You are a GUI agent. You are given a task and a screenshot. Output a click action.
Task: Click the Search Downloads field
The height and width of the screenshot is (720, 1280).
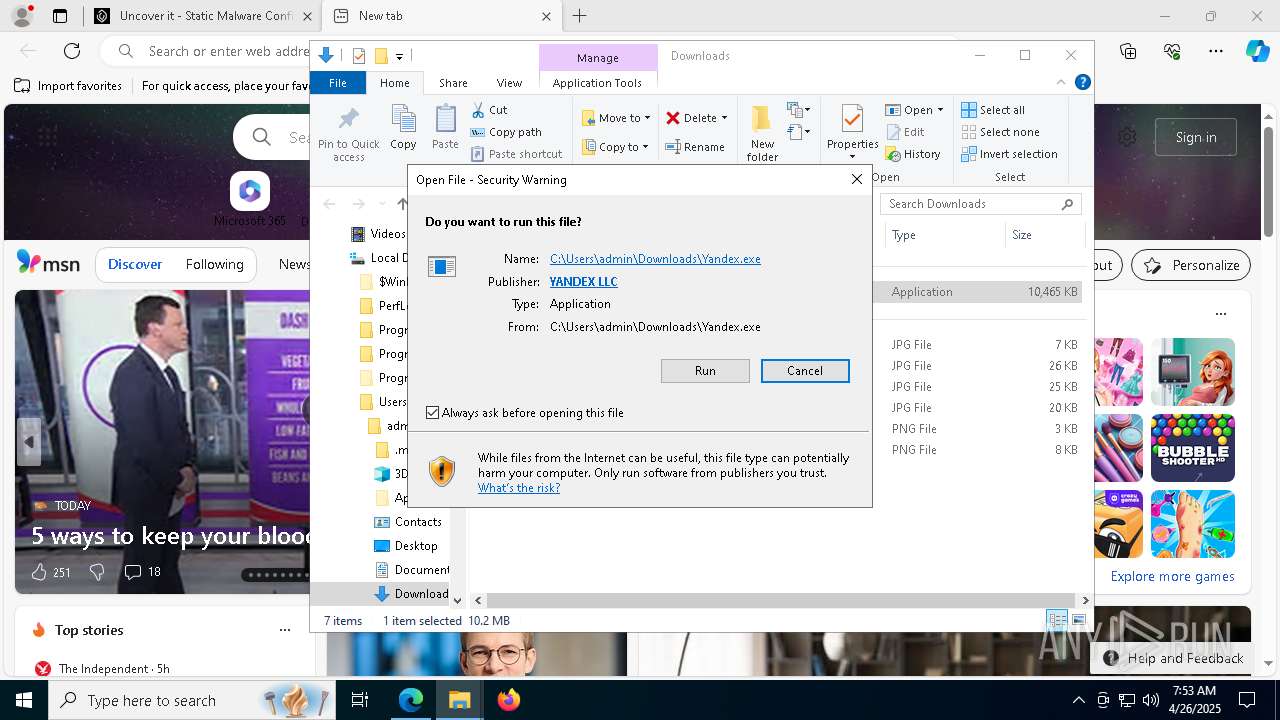[980, 204]
